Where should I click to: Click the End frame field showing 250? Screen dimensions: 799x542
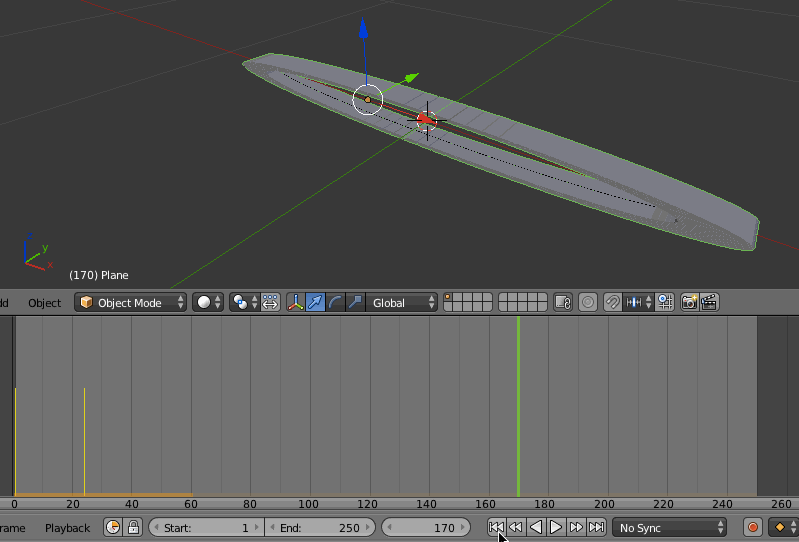coord(320,528)
